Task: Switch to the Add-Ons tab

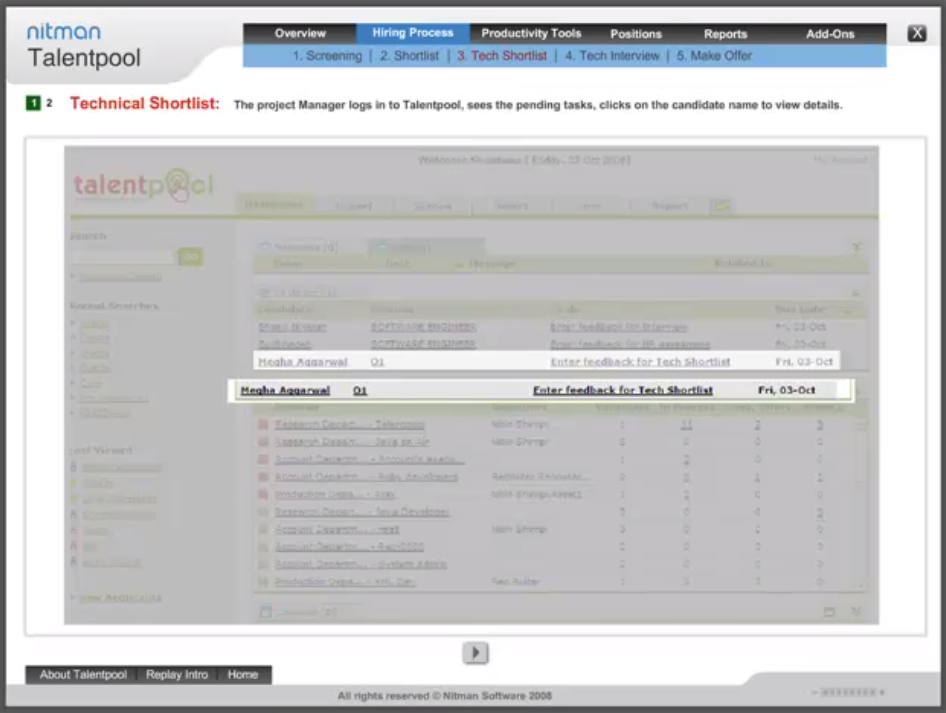Action: point(830,34)
